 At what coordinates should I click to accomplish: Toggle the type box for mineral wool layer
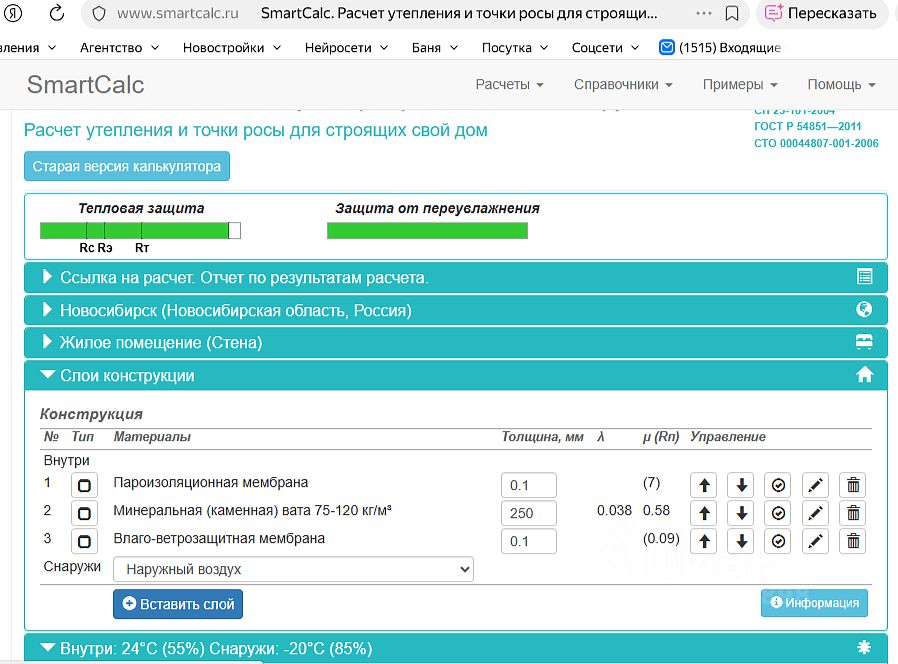click(x=84, y=513)
